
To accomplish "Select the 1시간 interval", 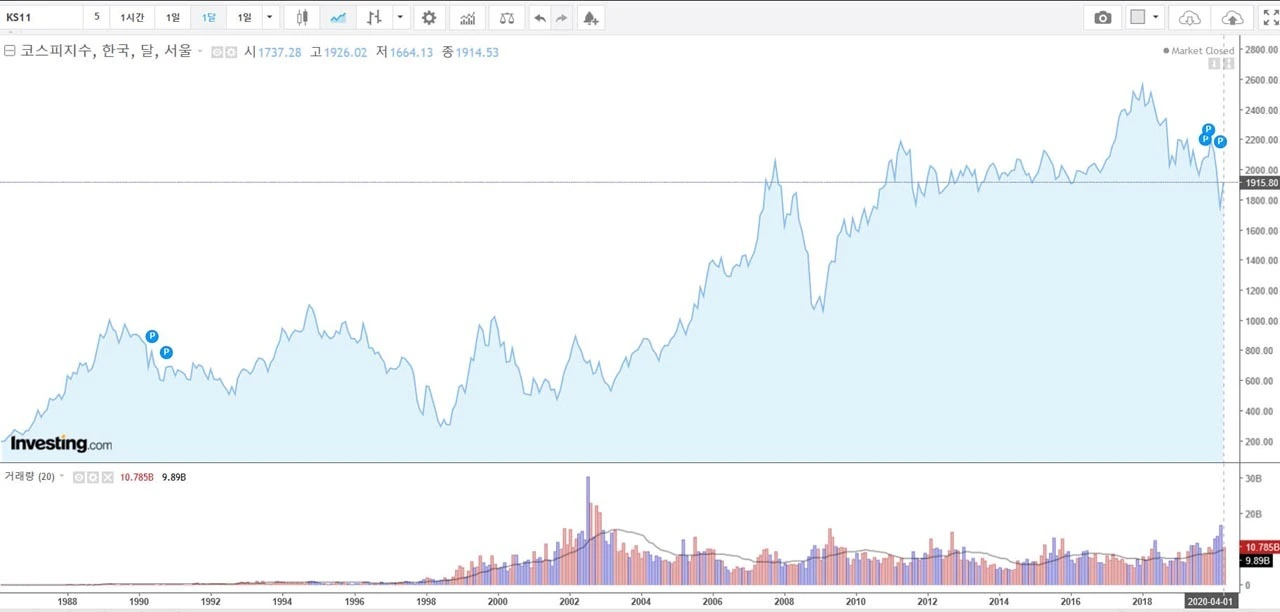I will [x=132, y=17].
